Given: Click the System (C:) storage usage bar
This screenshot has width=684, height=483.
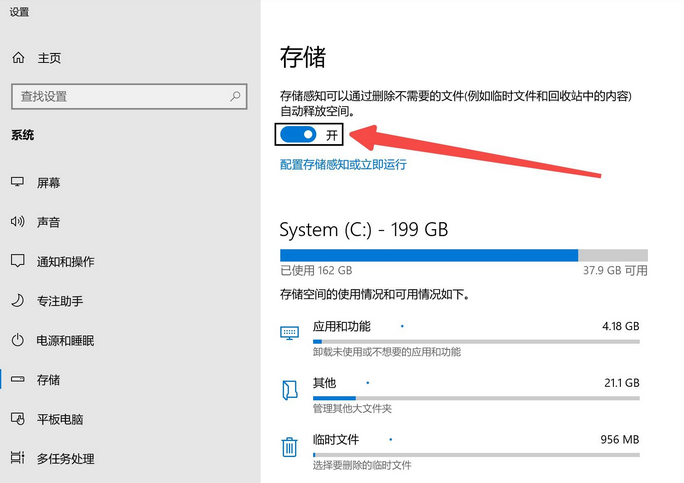Looking at the screenshot, I should coord(463,255).
